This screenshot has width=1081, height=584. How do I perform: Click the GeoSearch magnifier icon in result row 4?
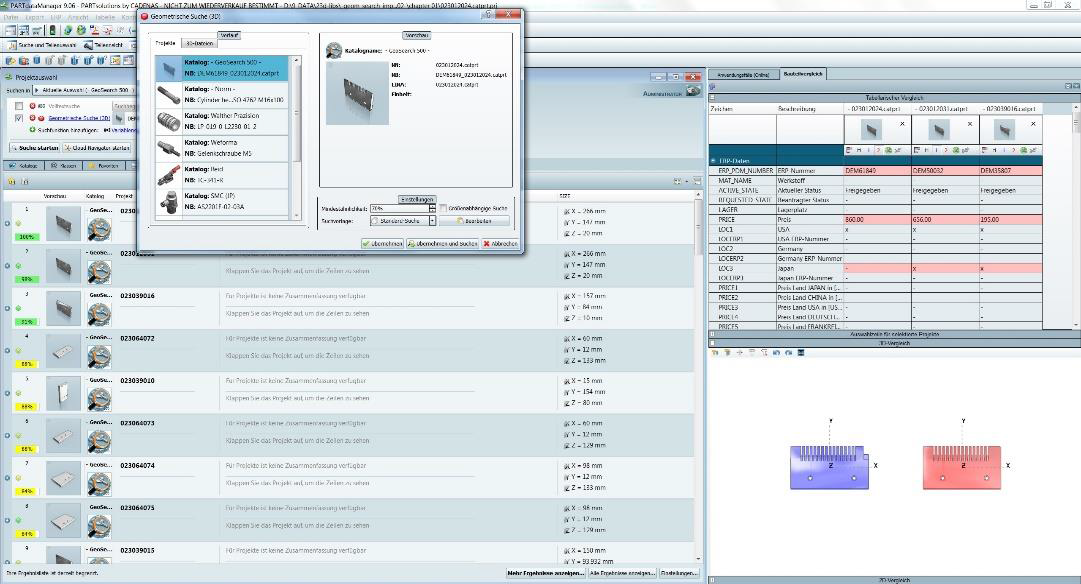tap(98, 357)
